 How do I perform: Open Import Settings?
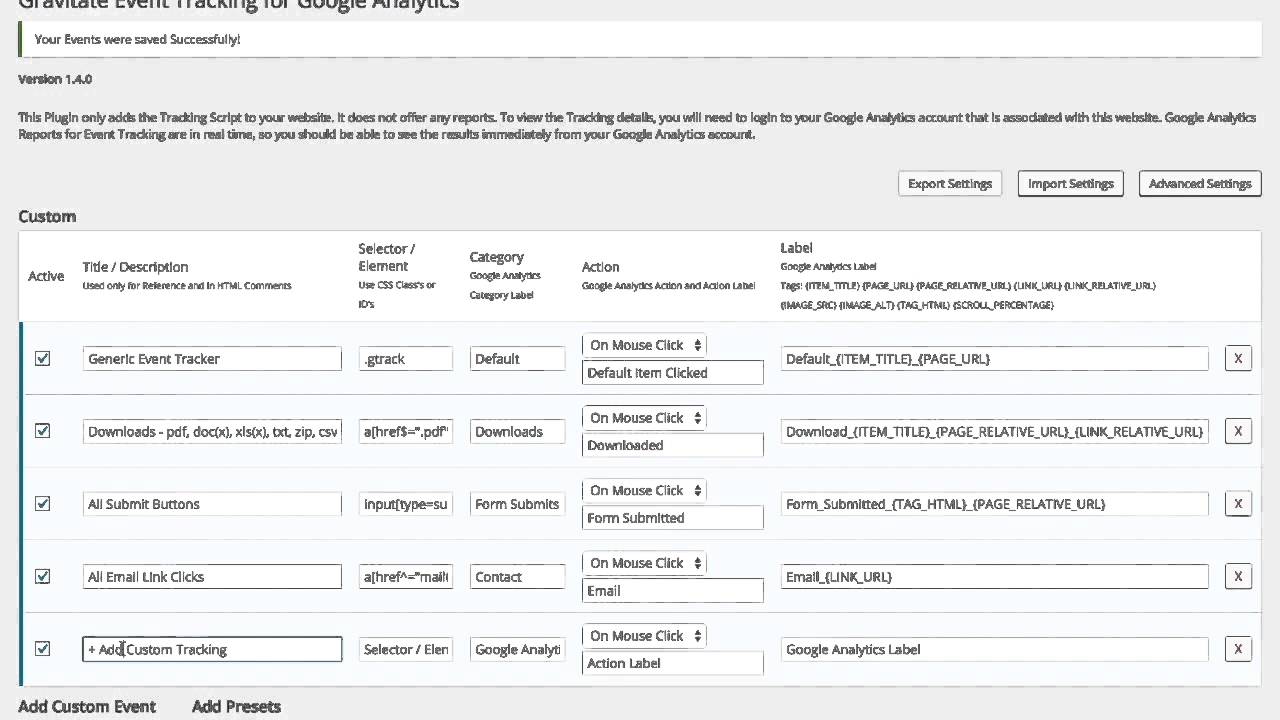click(x=1070, y=184)
